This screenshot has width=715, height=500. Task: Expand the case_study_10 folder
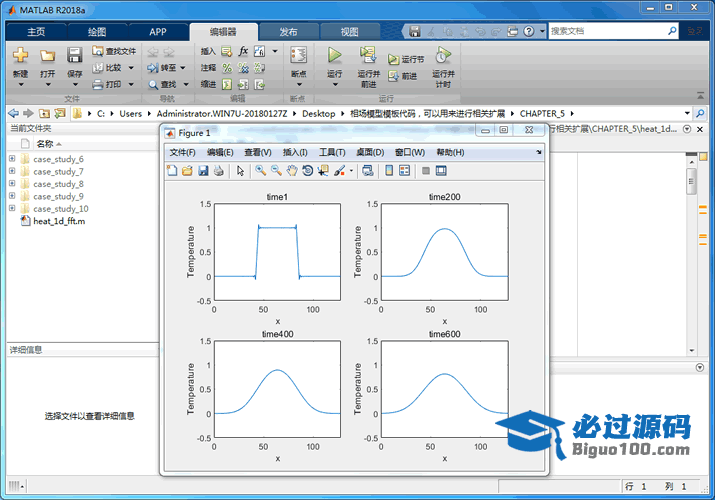click(12, 208)
